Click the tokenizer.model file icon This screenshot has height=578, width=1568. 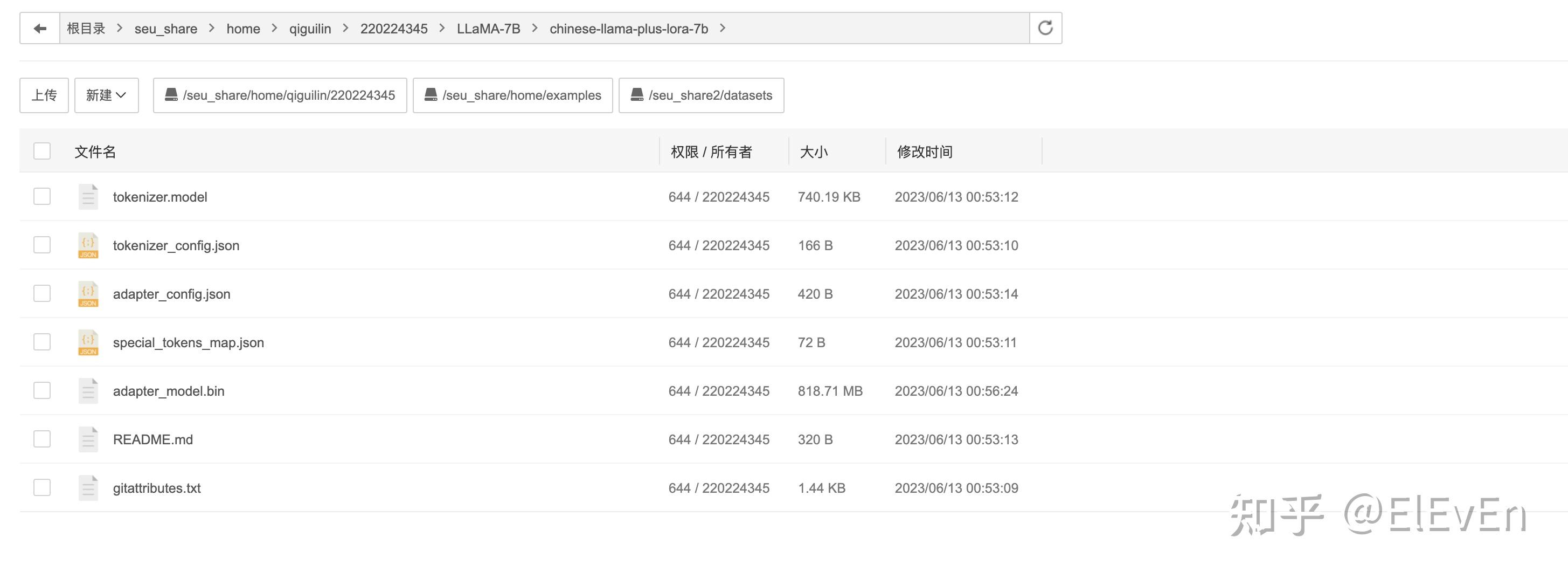[x=88, y=197]
